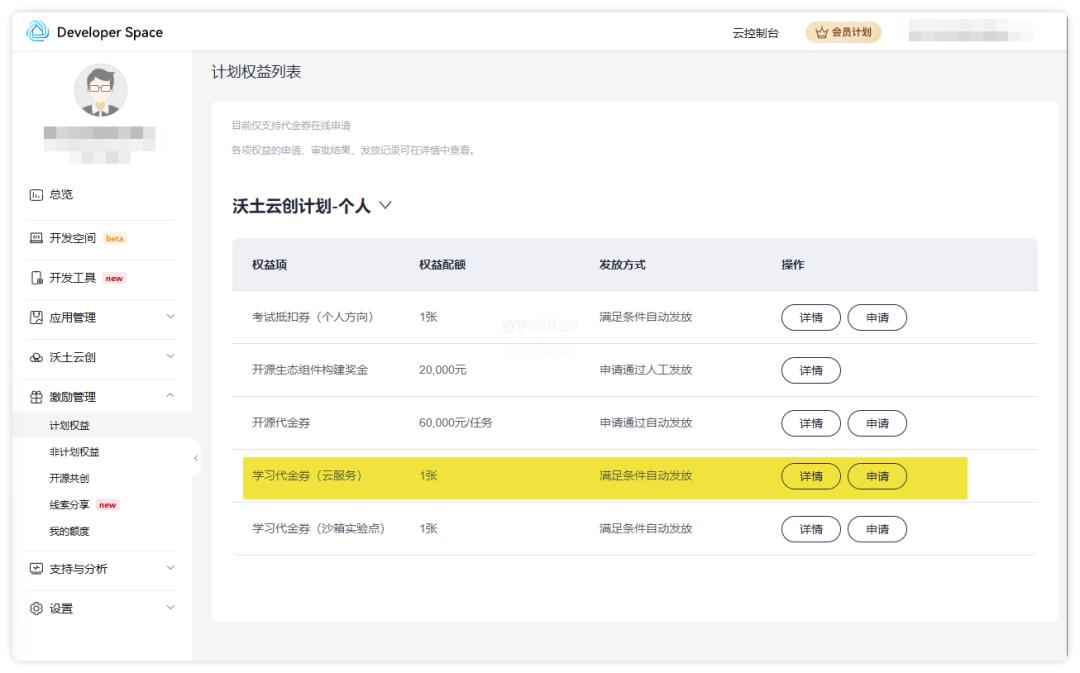Click the 应用管理 icon in sidebar
The height and width of the screenshot is (673, 1080).
pos(36,318)
